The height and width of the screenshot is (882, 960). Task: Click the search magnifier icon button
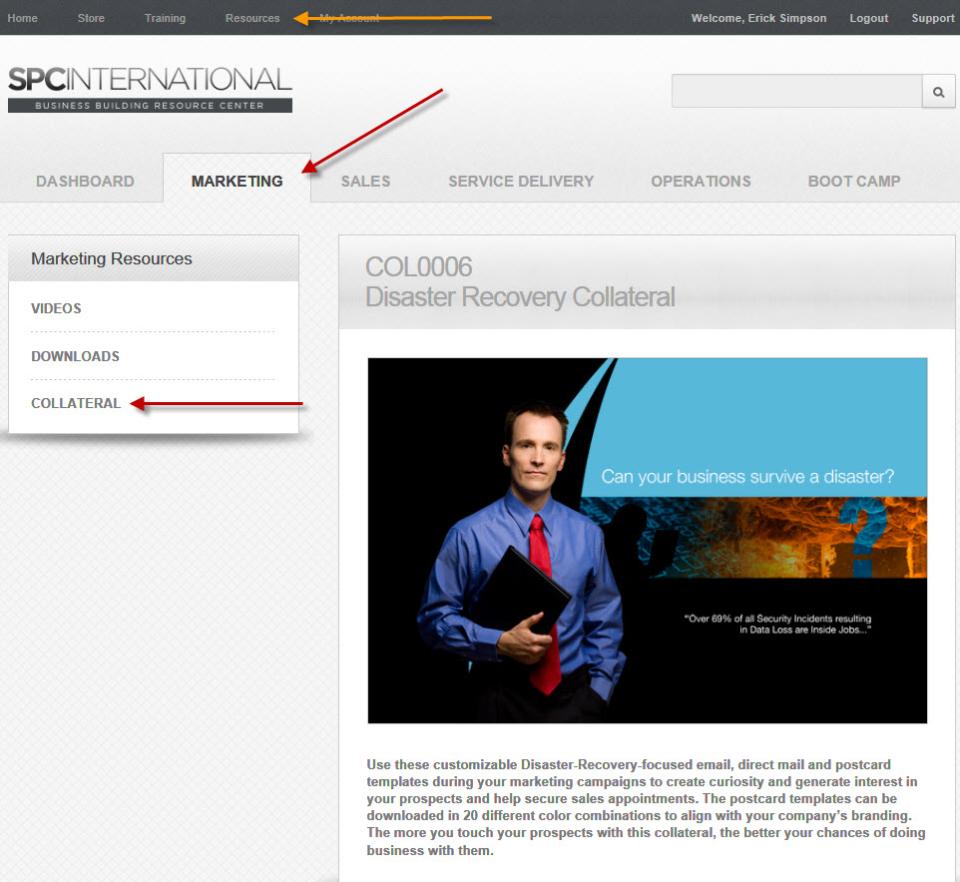point(938,92)
